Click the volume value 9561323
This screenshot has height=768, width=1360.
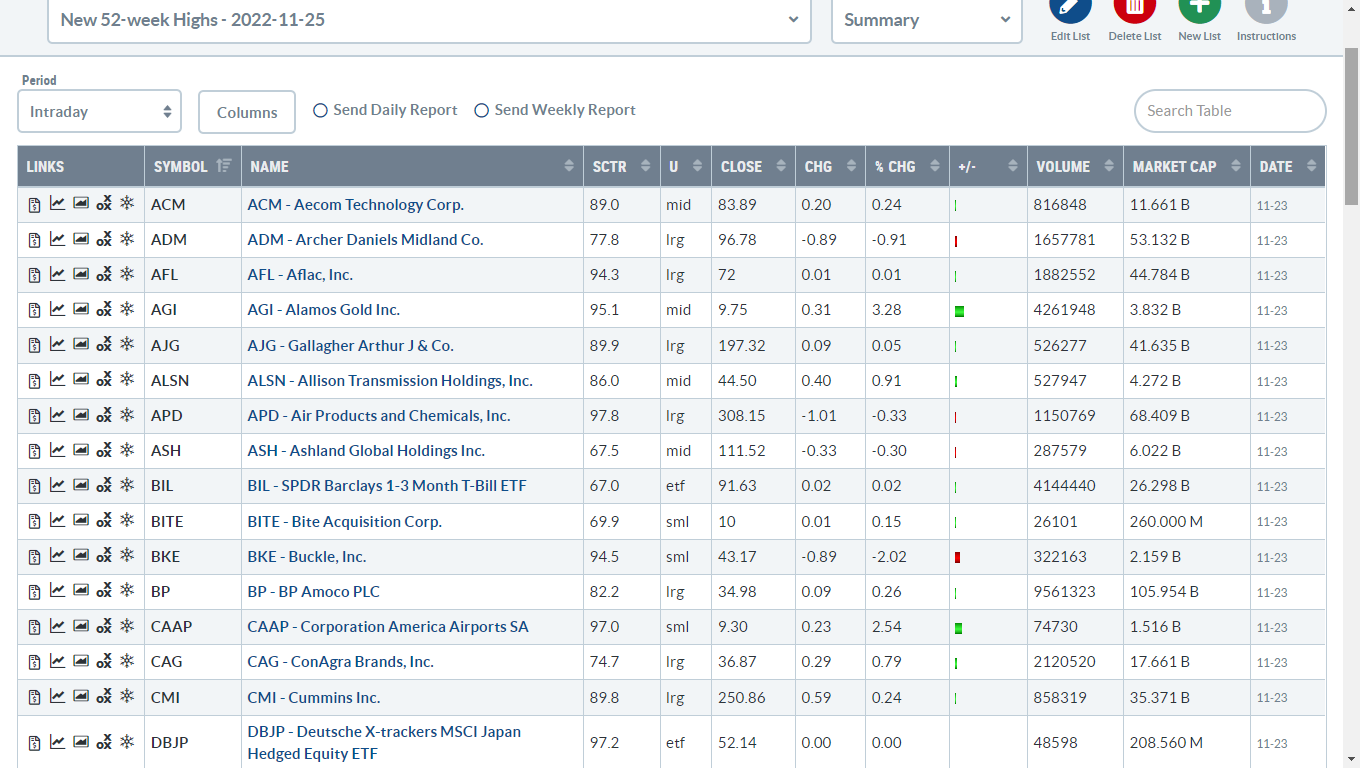coord(1065,592)
